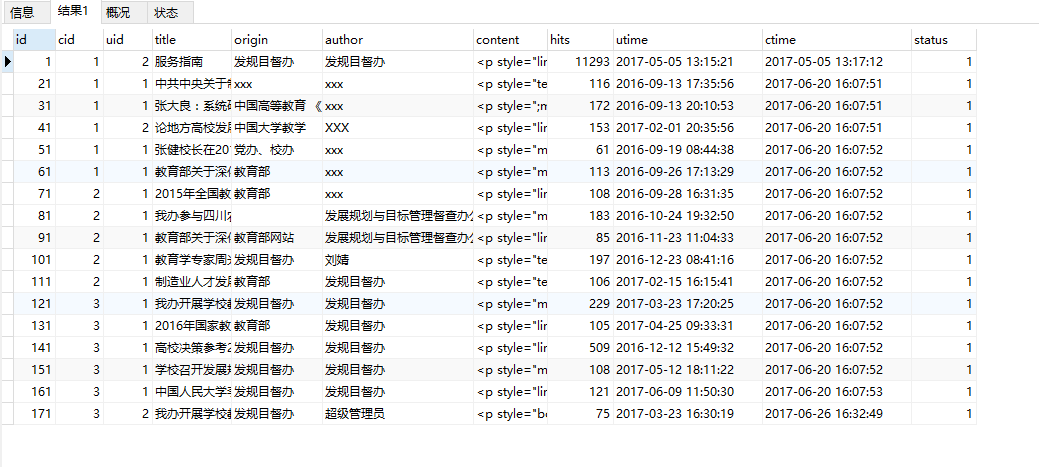Switch to the 信息 tab
The image size is (1039, 467).
tap(22, 13)
